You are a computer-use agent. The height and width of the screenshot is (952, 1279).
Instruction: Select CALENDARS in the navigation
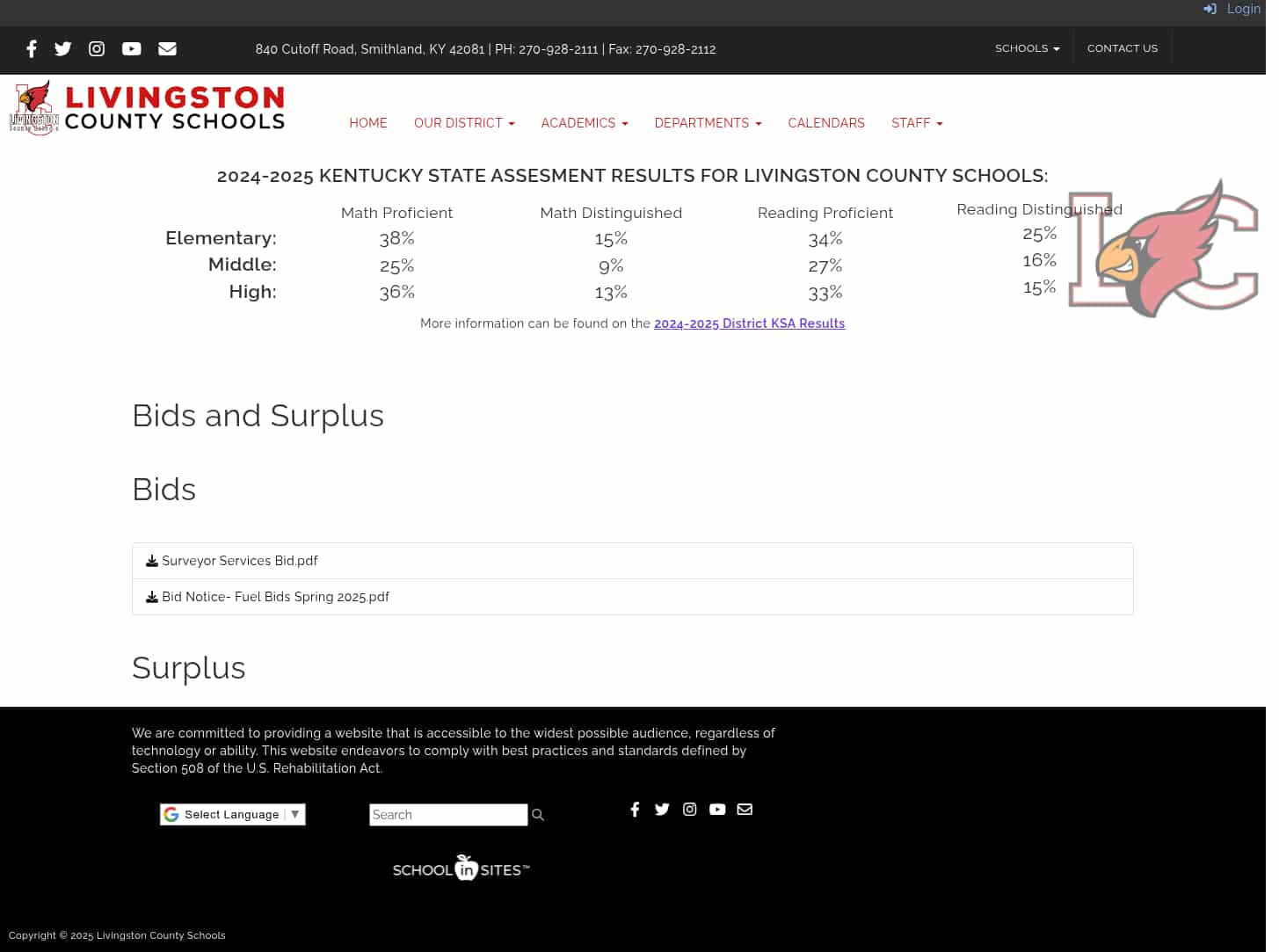coord(825,123)
